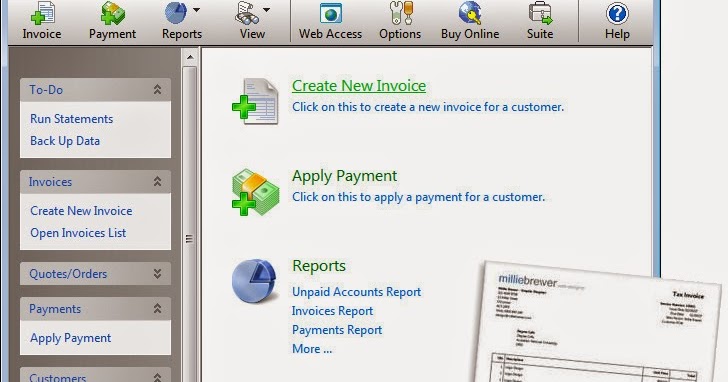
Task: Open the View toolbar dropdown arrow
Action: pos(266,9)
